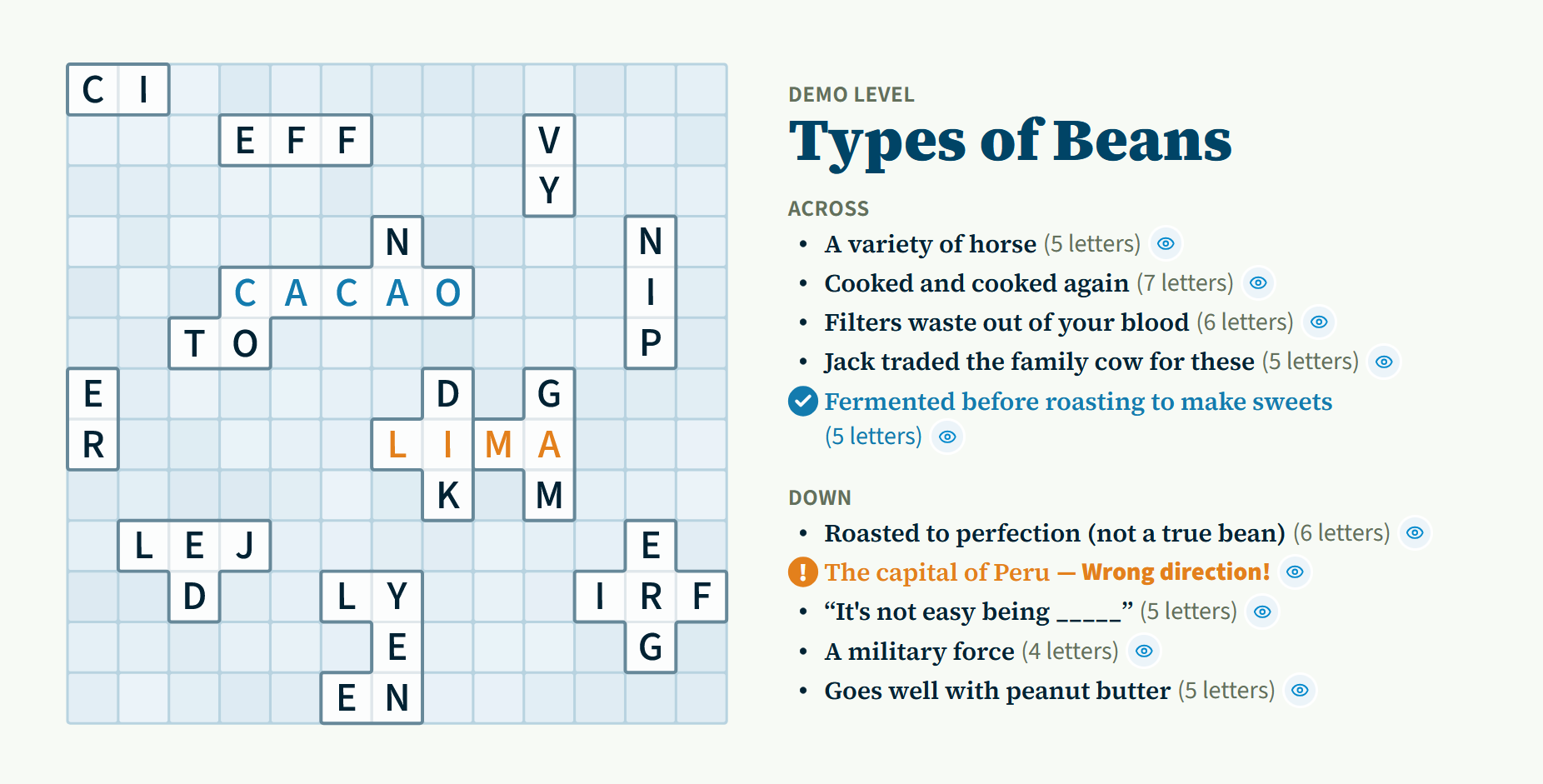This screenshot has height=784, width=1543.
Task: Select the completed CACAO word on the grid
Action: pyautogui.click(x=347, y=292)
